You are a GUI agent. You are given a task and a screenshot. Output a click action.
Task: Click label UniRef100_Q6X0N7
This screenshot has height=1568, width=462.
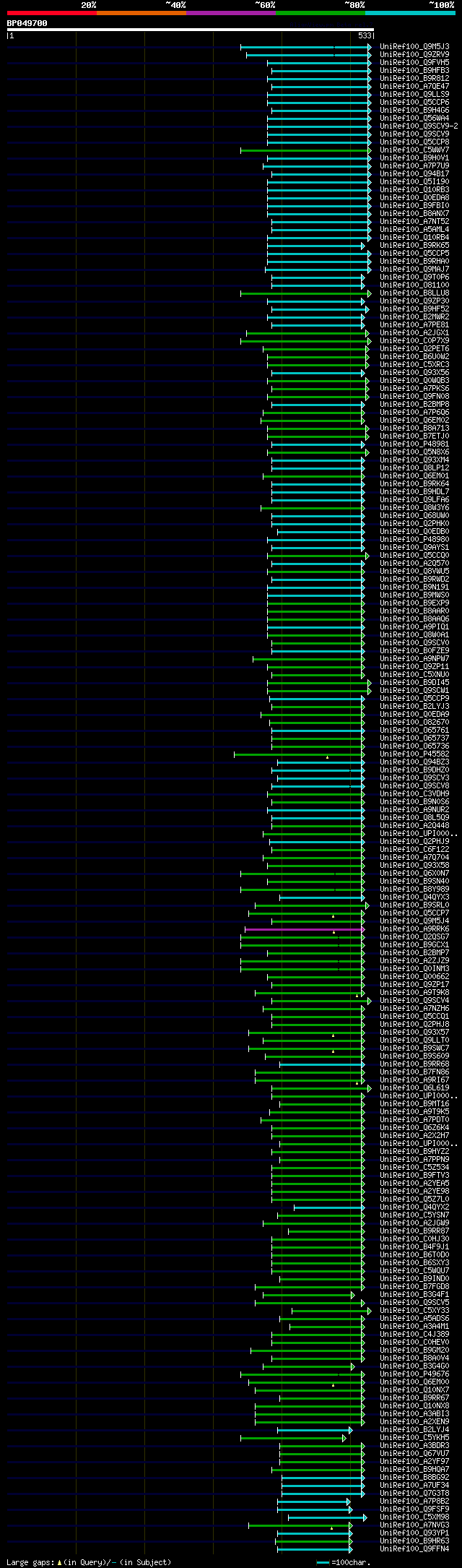tap(414, 873)
